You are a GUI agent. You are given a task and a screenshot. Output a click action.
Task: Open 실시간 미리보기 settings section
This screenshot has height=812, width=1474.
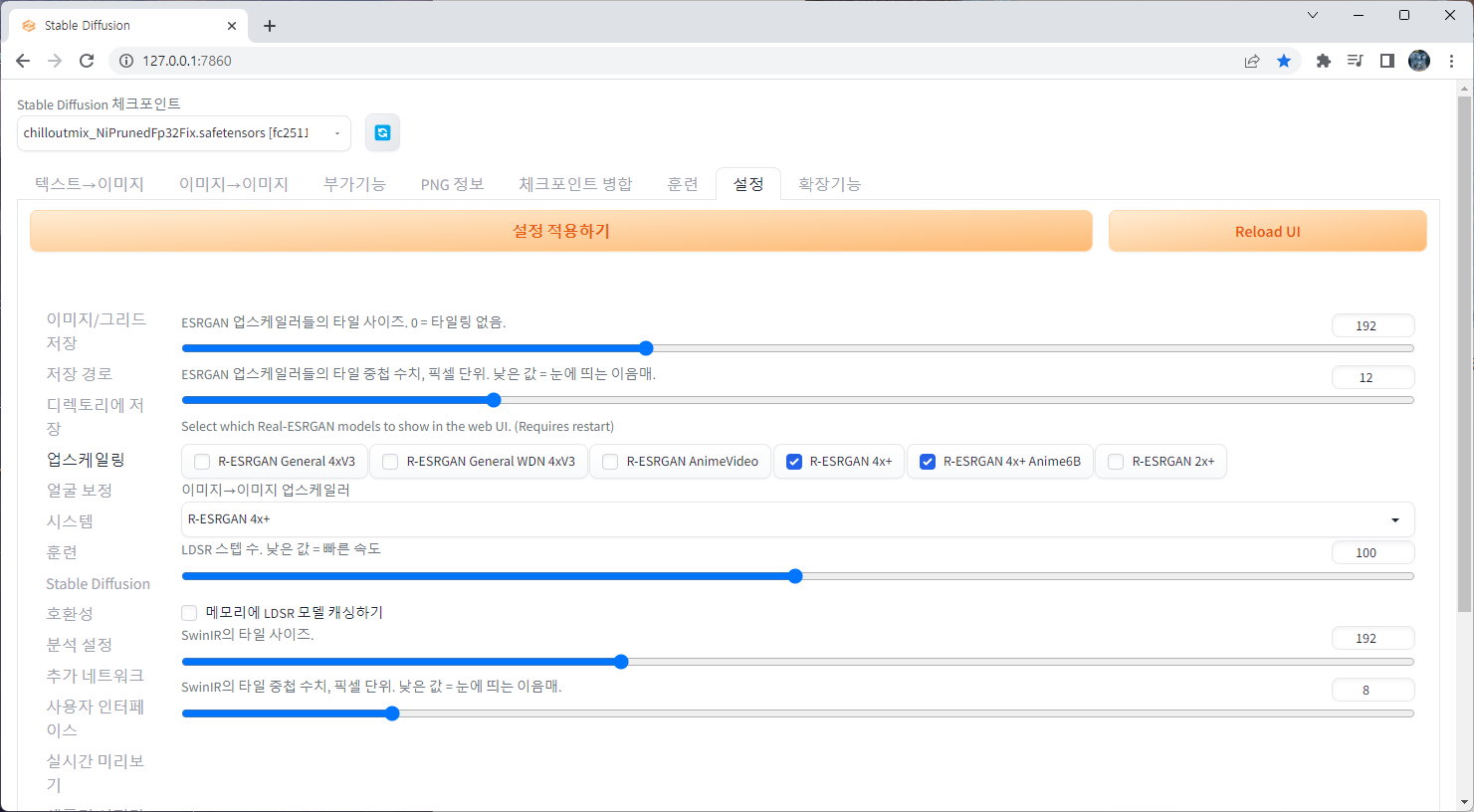(x=96, y=772)
